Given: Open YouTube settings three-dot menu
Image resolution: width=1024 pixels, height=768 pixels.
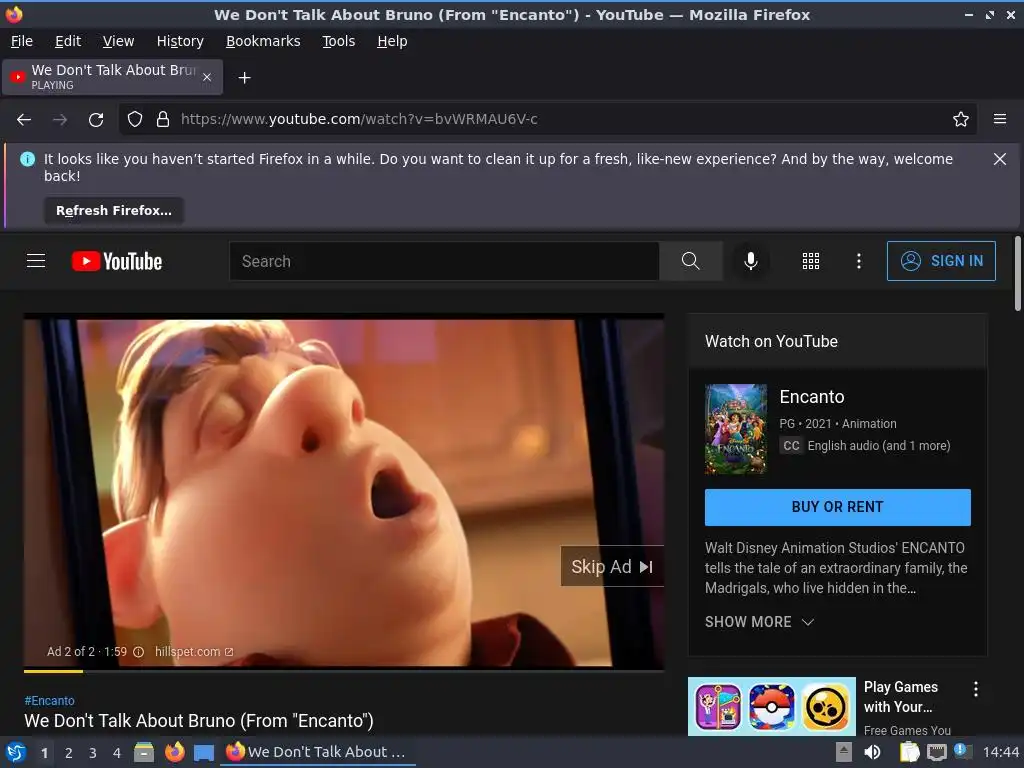Looking at the screenshot, I should 859,261.
